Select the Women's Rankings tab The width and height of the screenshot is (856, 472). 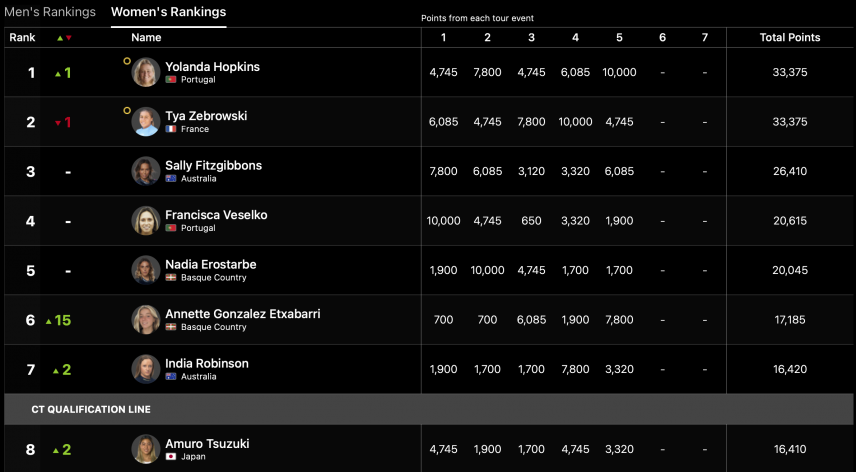click(x=168, y=12)
